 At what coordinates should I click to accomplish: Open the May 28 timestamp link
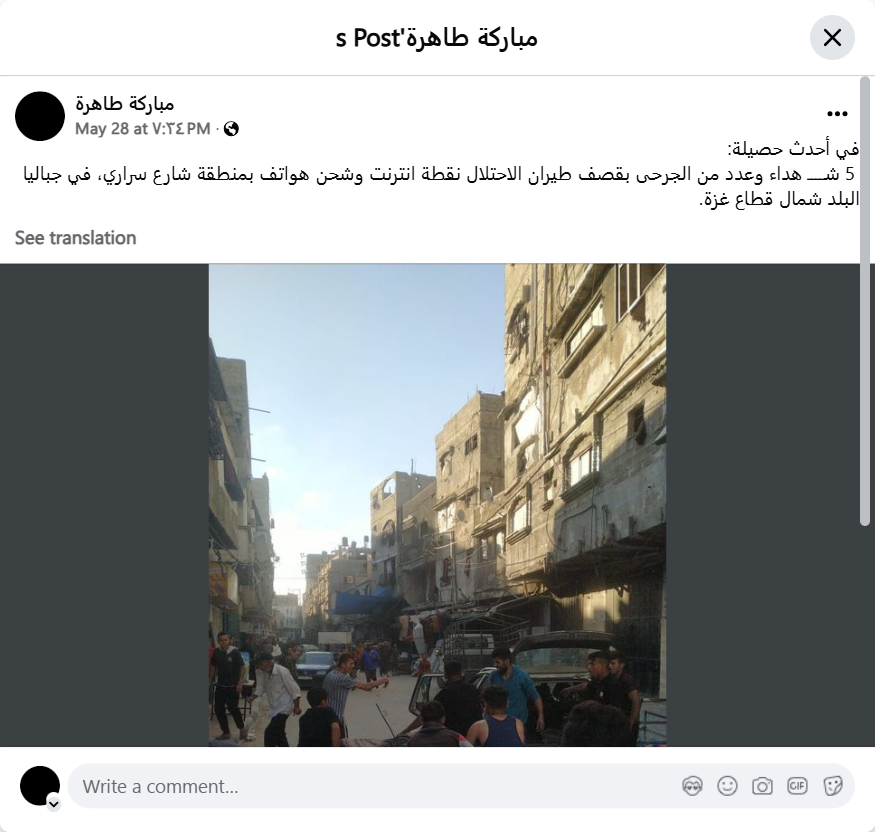(143, 129)
